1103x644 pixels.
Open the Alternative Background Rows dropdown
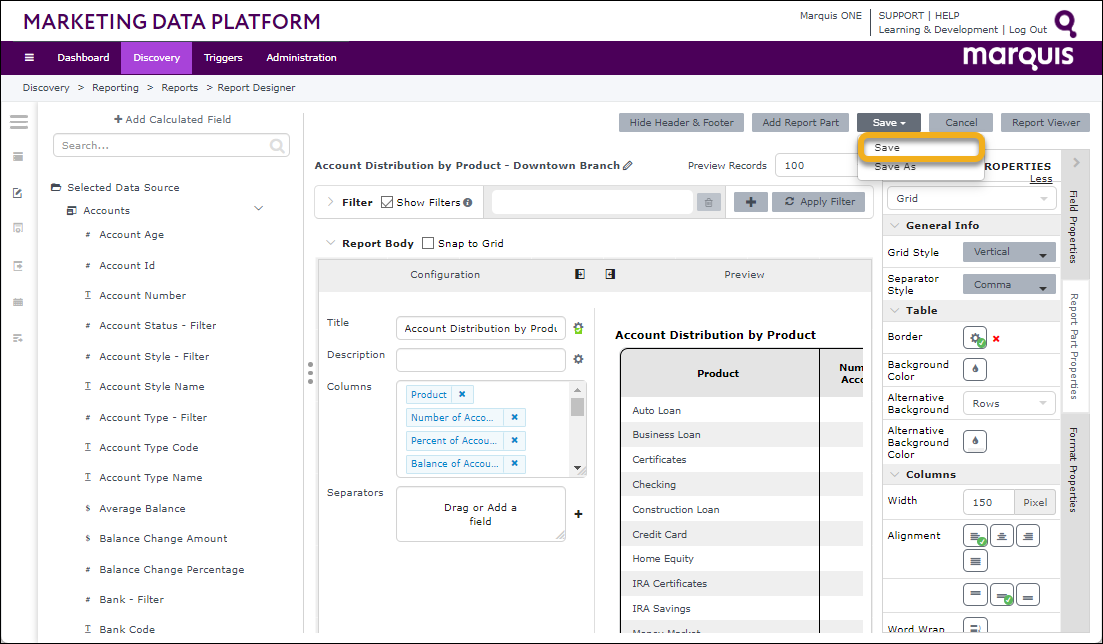(x=1009, y=403)
